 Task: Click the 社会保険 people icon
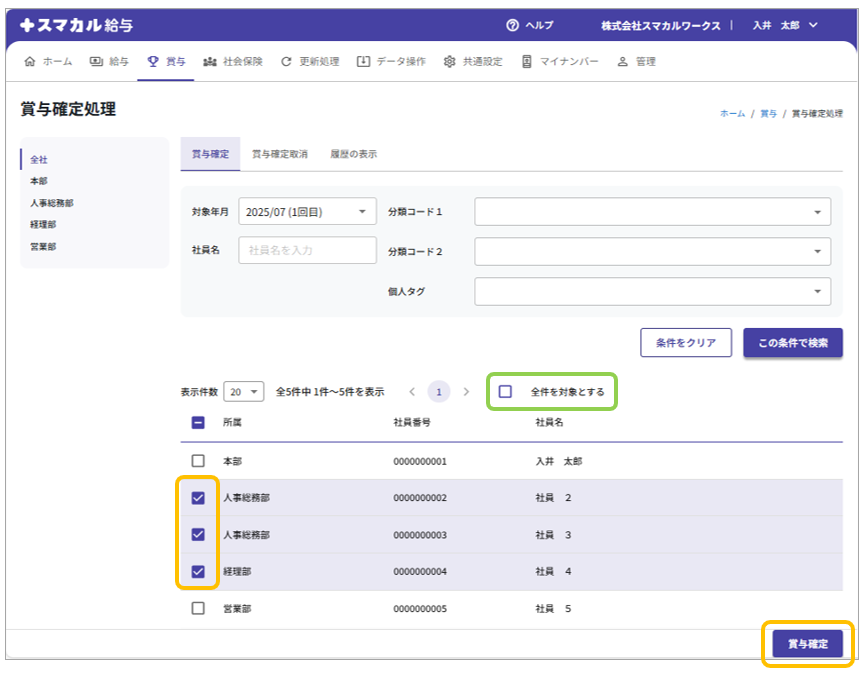[210, 62]
